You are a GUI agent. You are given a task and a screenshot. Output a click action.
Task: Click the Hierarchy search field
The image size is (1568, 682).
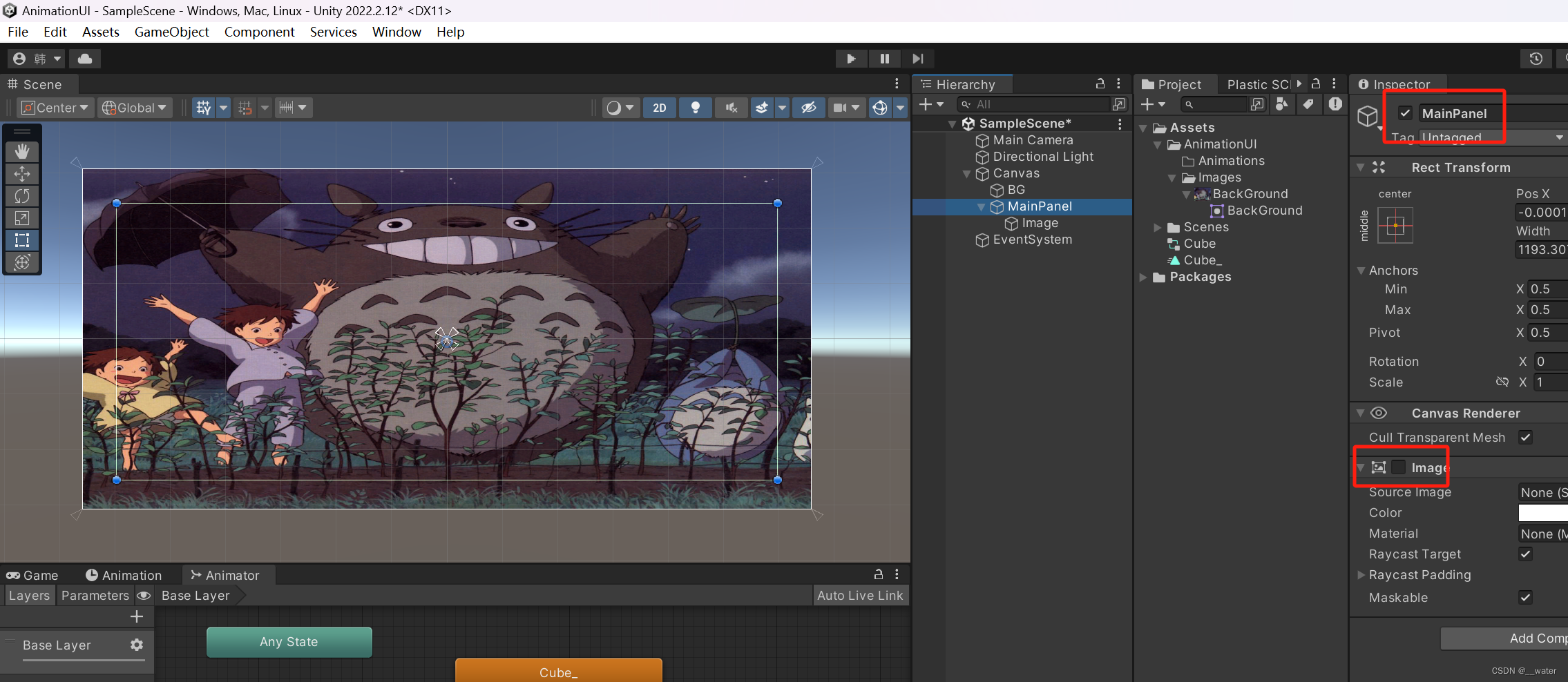1033,104
